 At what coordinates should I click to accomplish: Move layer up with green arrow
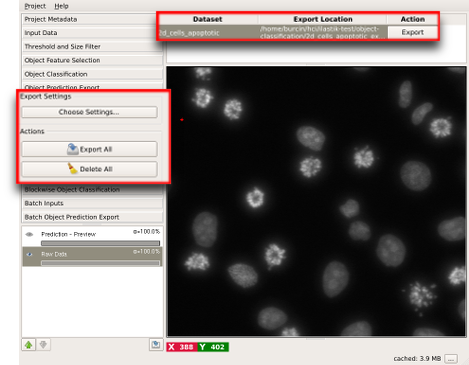point(29,344)
